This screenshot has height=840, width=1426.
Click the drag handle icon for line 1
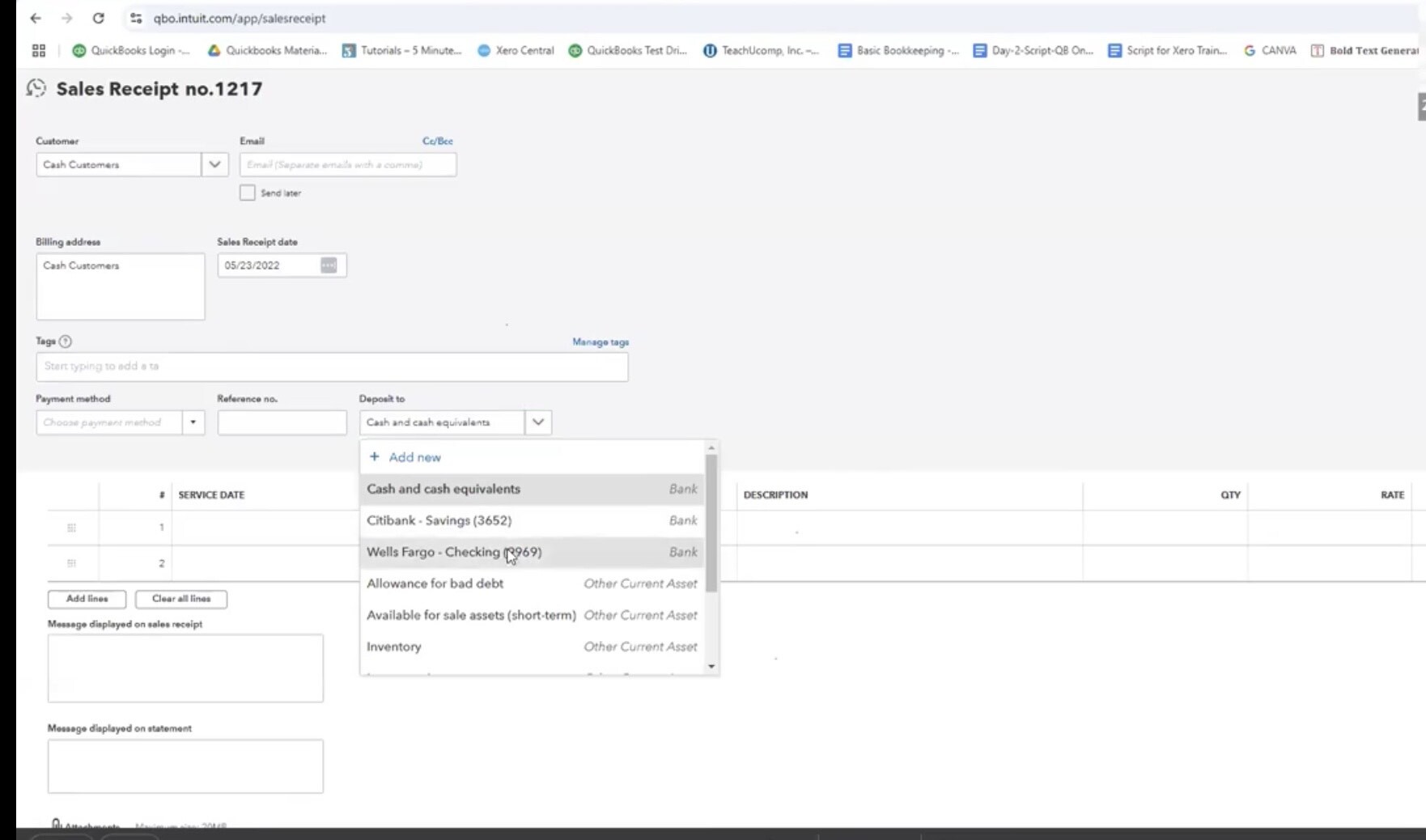point(71,528)
